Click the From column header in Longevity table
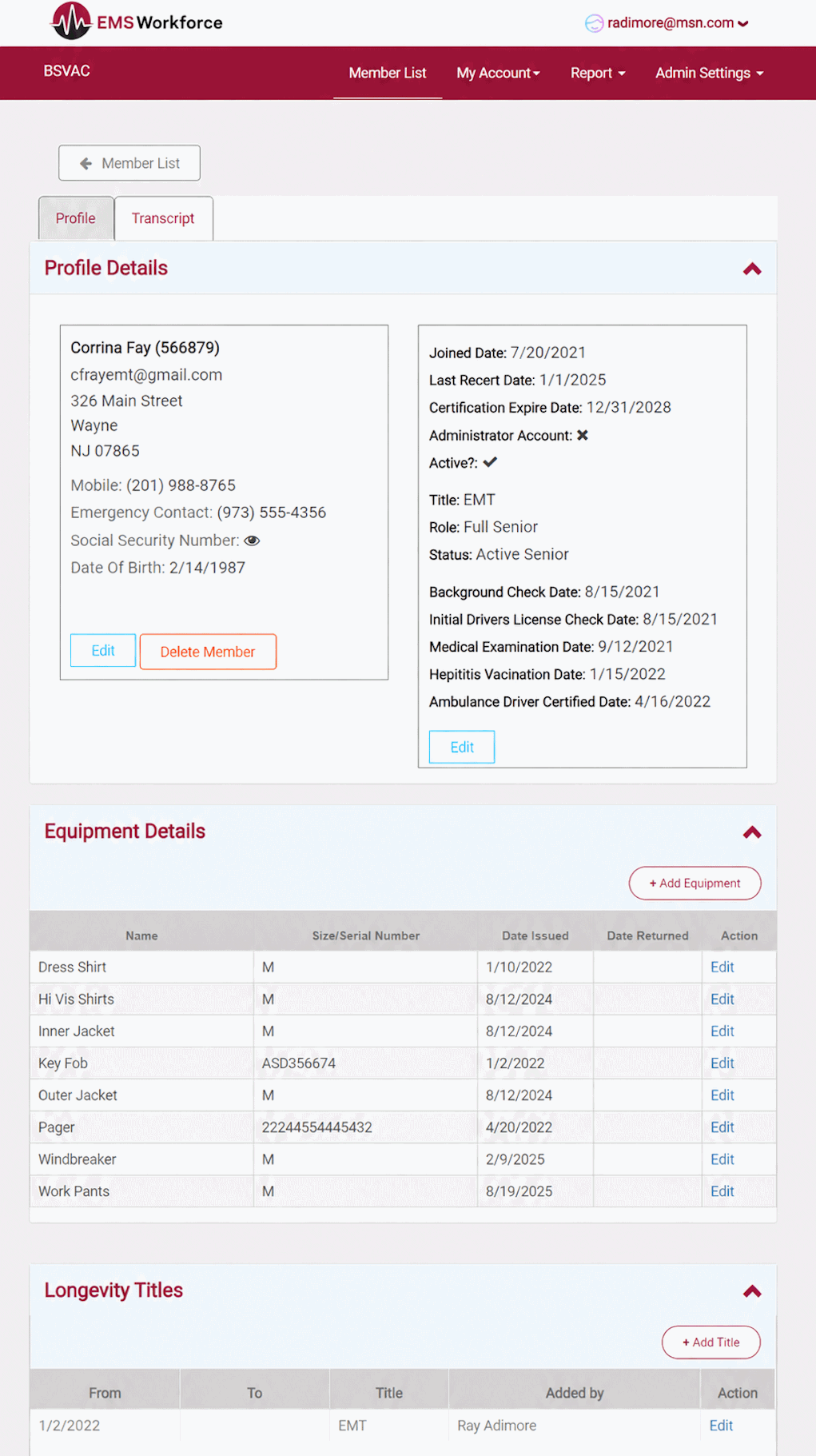The image size is (816, 1456). [x=105, y=1393]
